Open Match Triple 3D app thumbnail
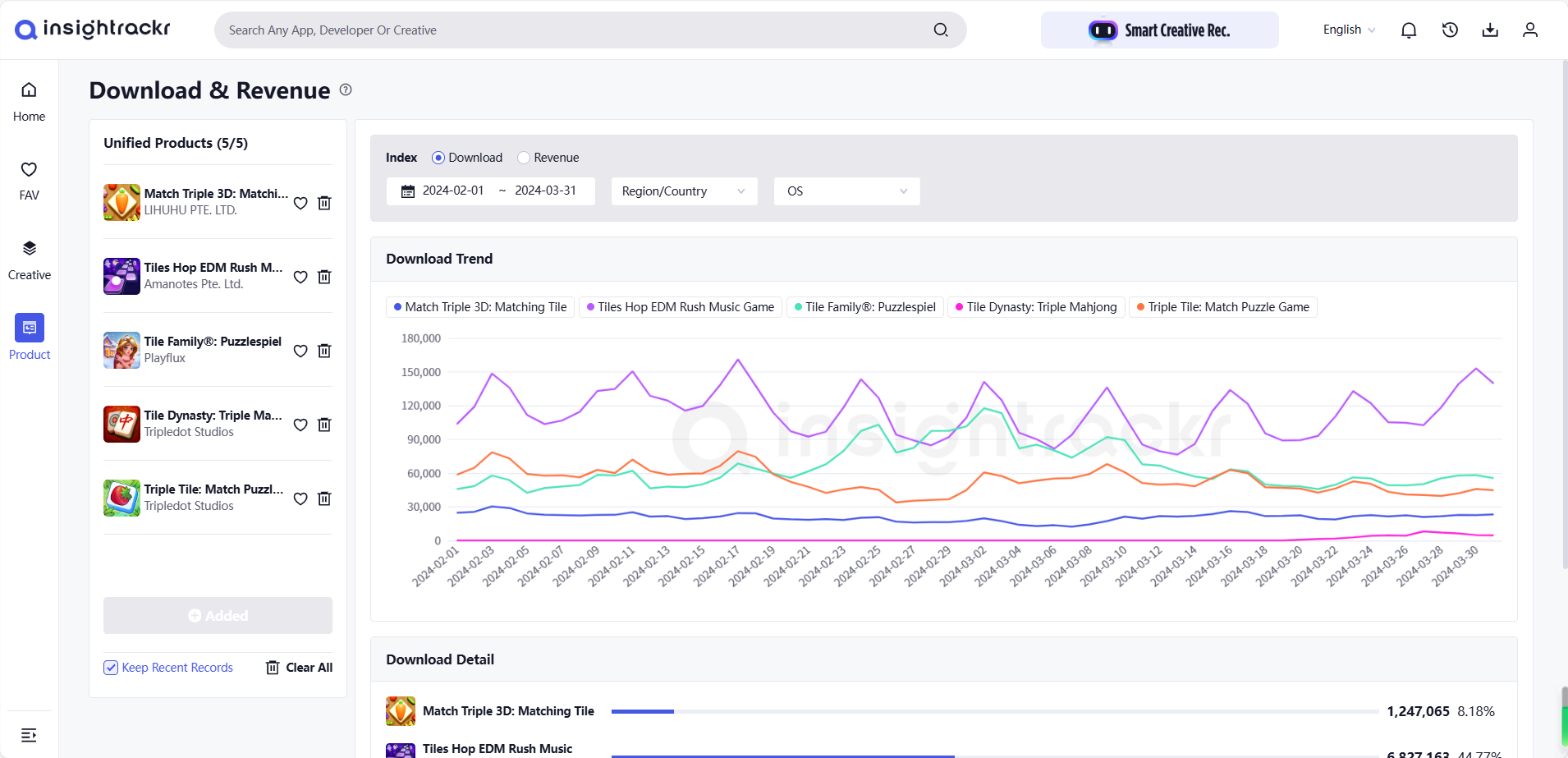The height and width of the screenshot is (758, 1568). [121, 202]
